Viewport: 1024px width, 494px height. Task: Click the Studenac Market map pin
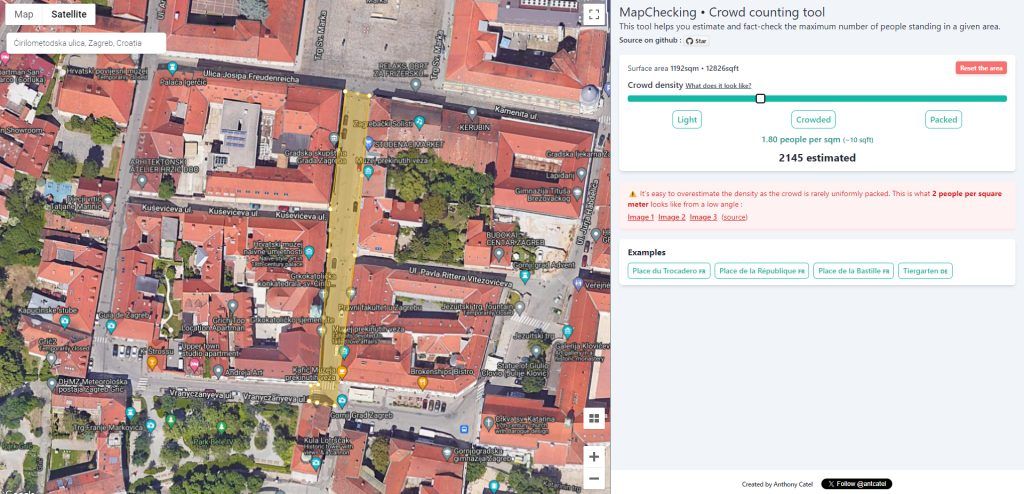point(369,143)
